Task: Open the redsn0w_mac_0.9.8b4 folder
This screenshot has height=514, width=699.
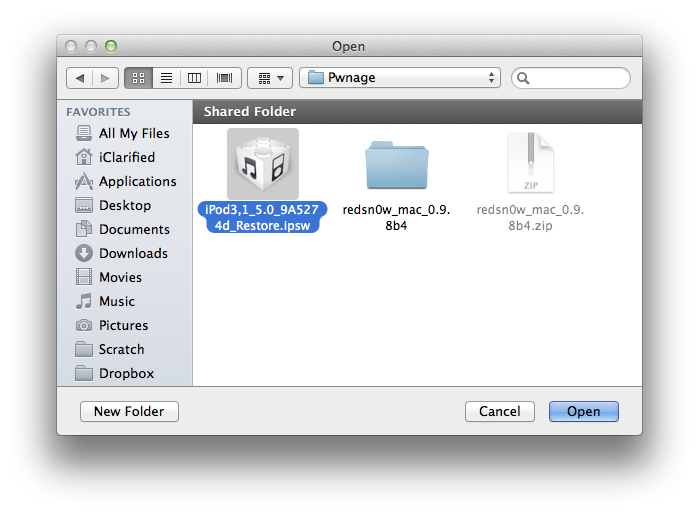Action: (x=397, y=165)
